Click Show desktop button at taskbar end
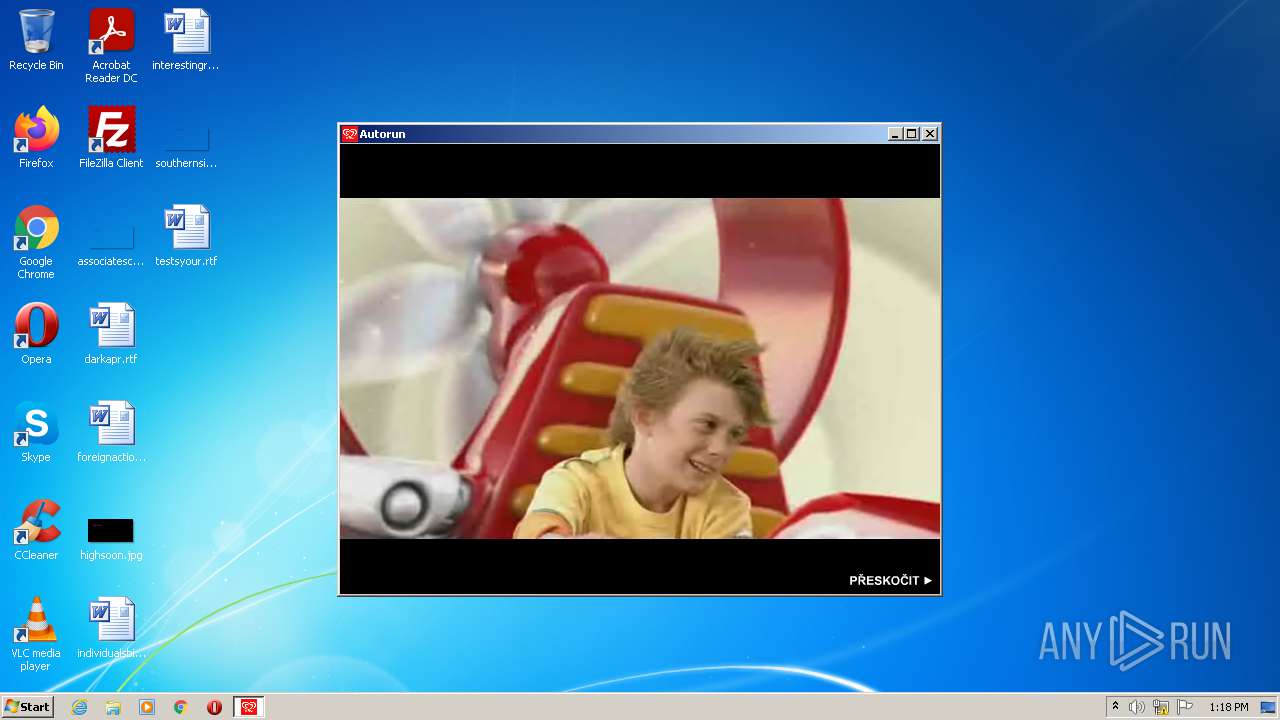The image size is (1280, 720). click(1269, 707)
